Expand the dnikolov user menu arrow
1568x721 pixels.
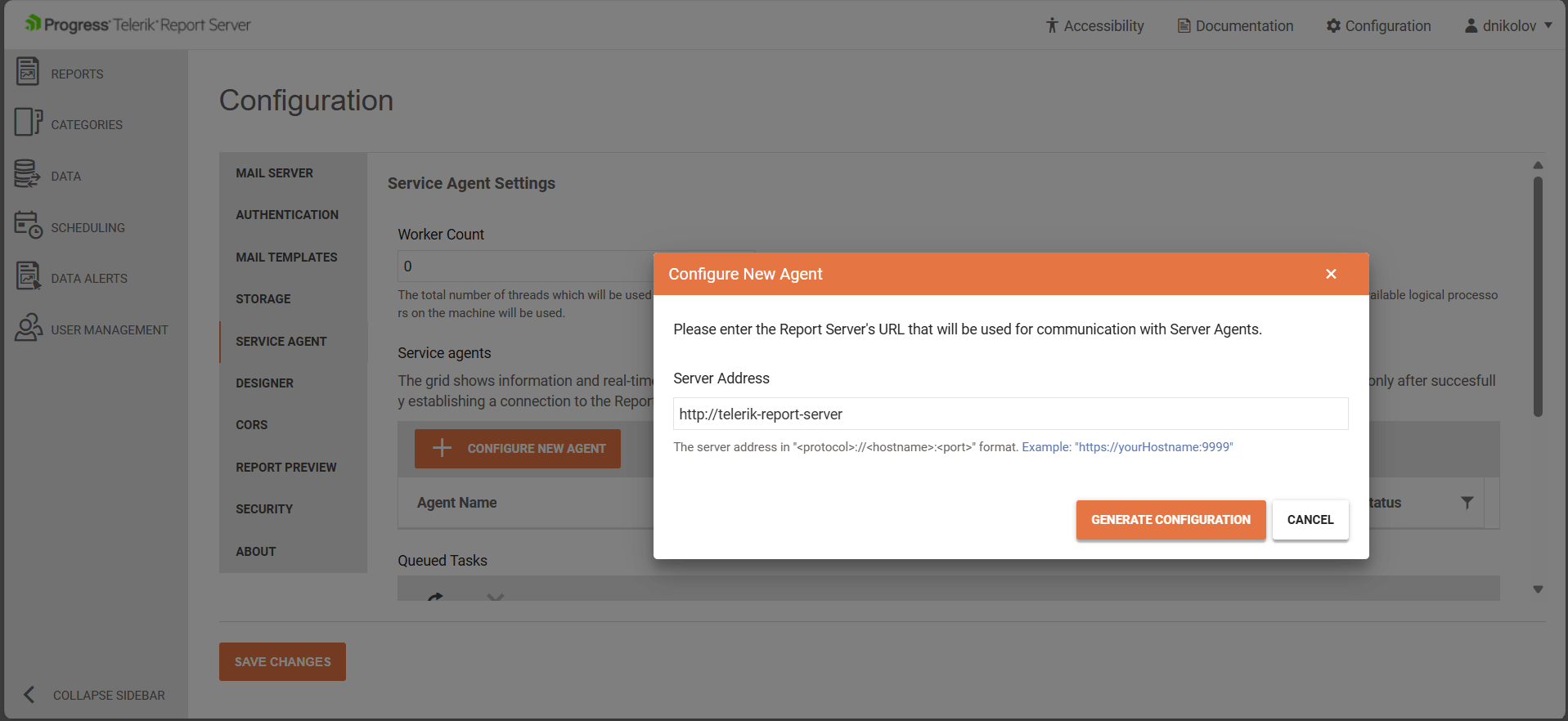click(1548, 25)
